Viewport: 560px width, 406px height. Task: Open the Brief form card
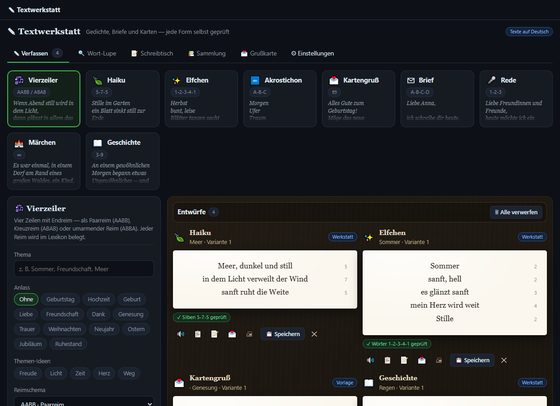pyautogui.click(x=437, y=99)
